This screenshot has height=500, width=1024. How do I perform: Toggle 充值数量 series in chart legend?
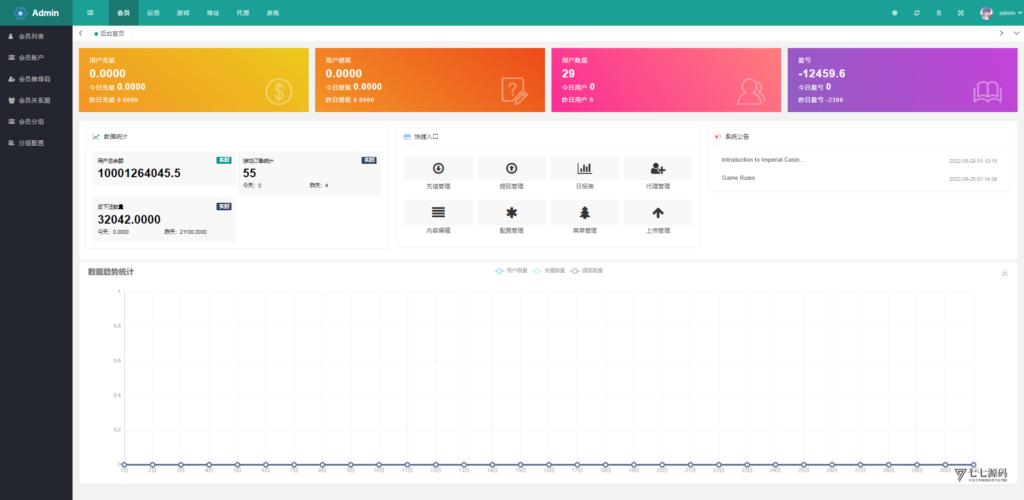pos(549,271)
